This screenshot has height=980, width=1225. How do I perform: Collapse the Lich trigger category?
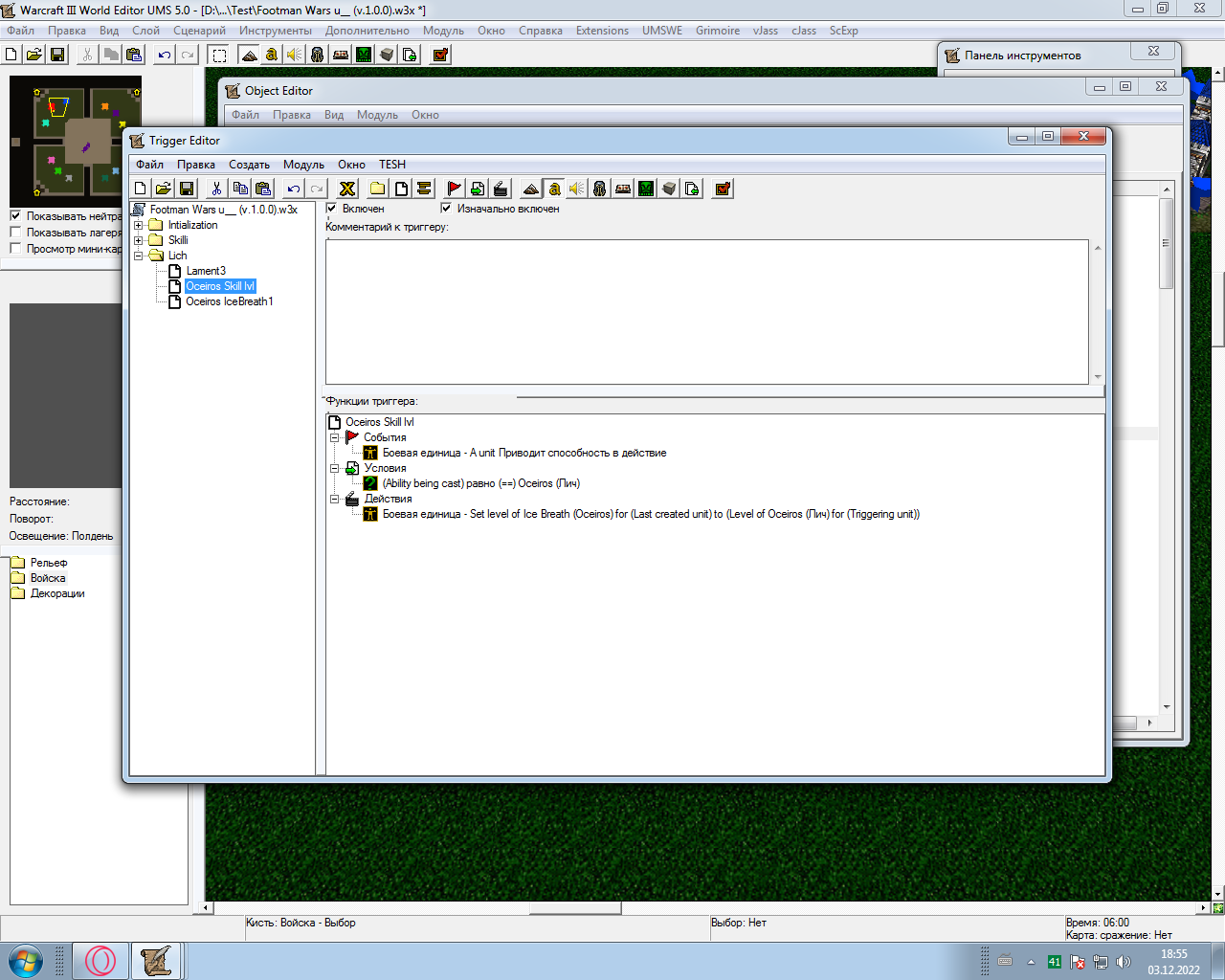coord(138,256)
